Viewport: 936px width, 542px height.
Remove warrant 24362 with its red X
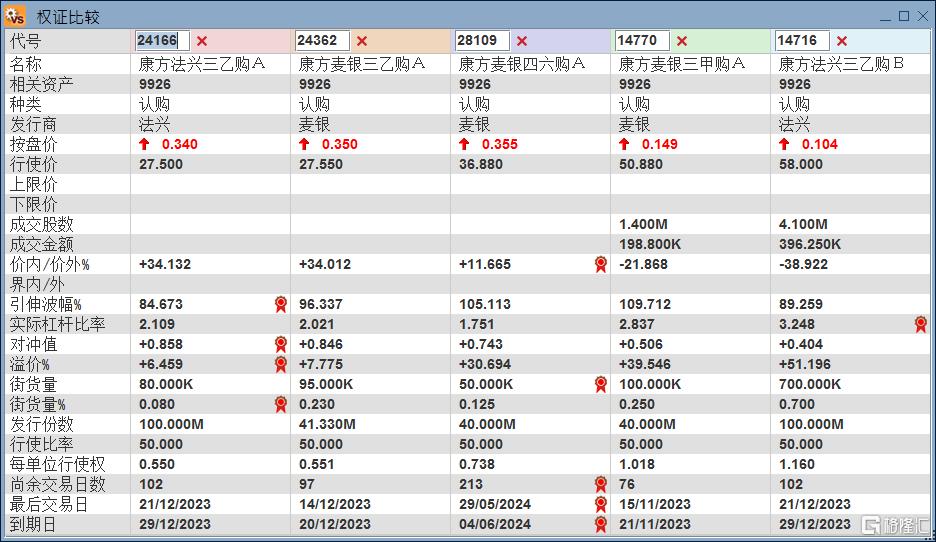[x=362, y=41]
